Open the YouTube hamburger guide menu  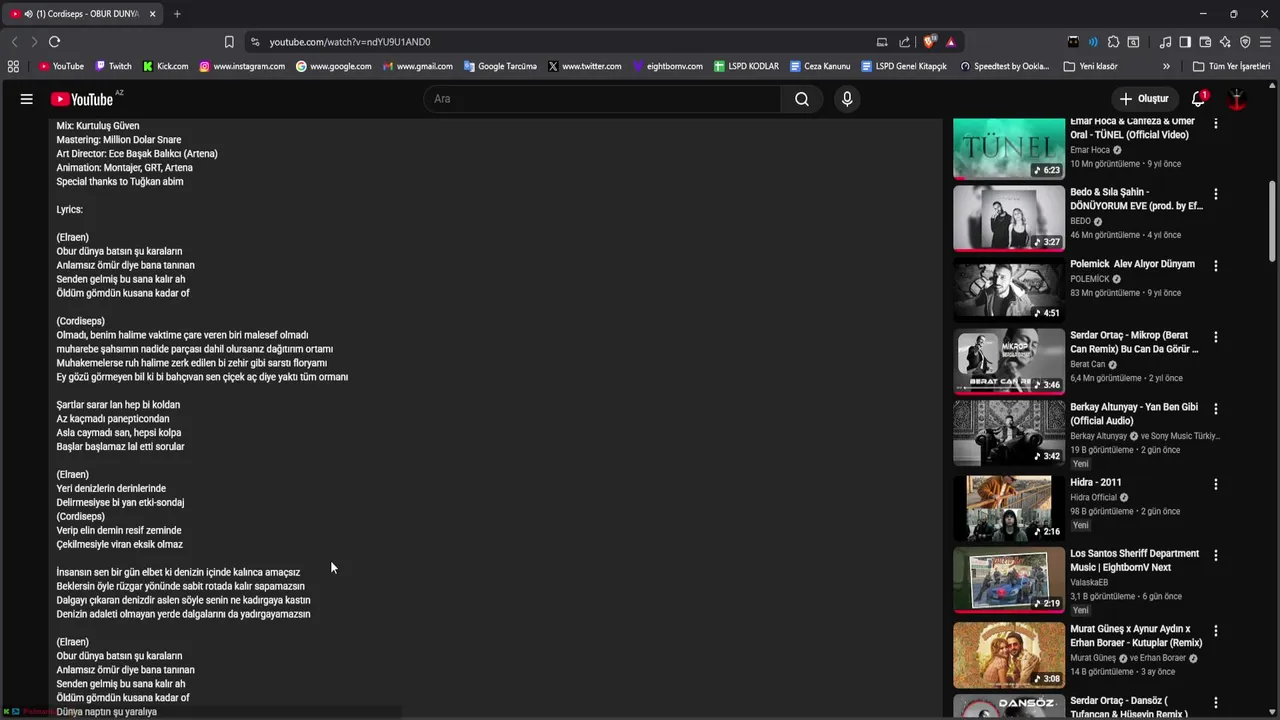[x=27, y=99]
